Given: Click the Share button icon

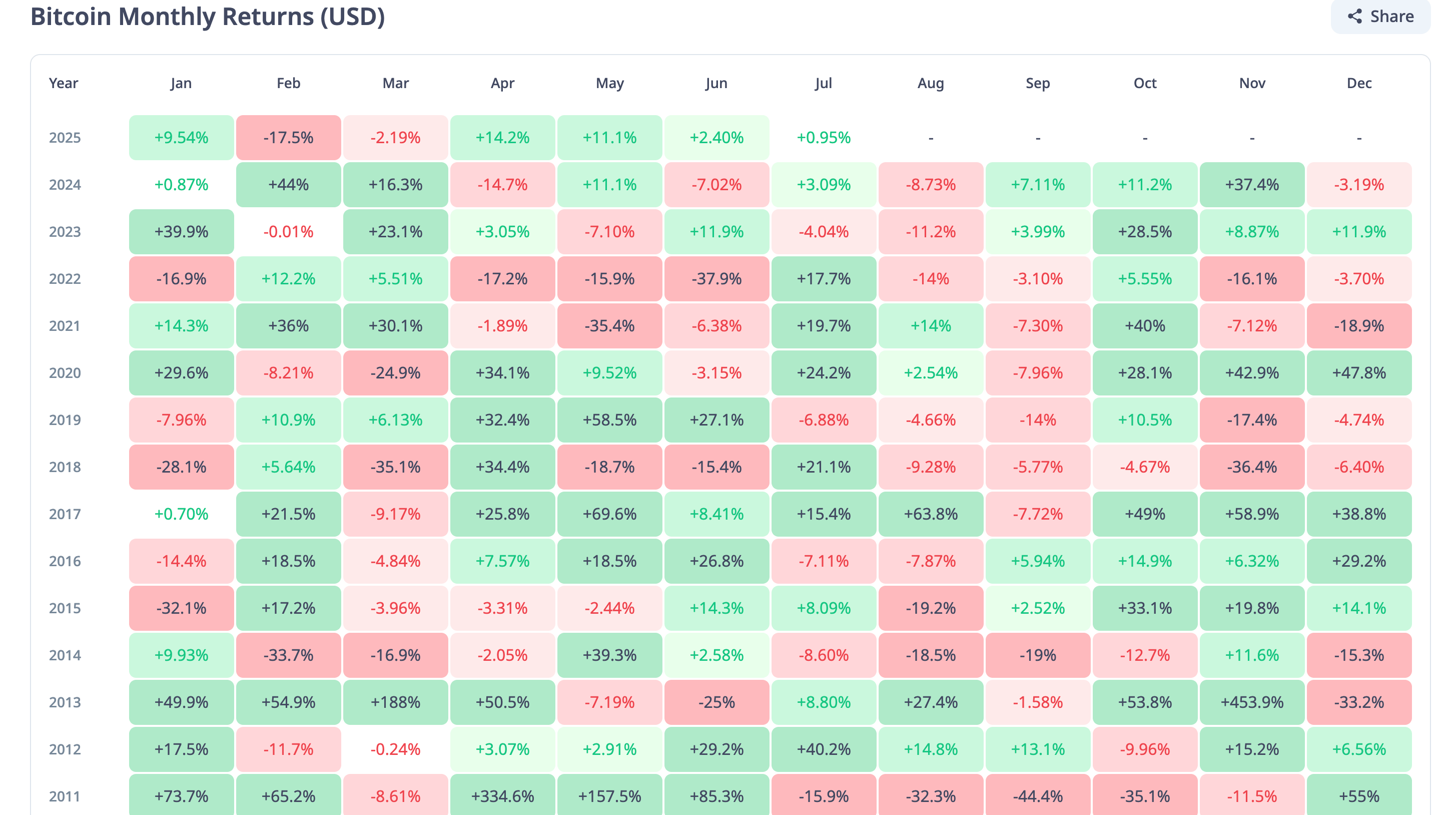Looking at the screenshot, I should click(1355, 16).
